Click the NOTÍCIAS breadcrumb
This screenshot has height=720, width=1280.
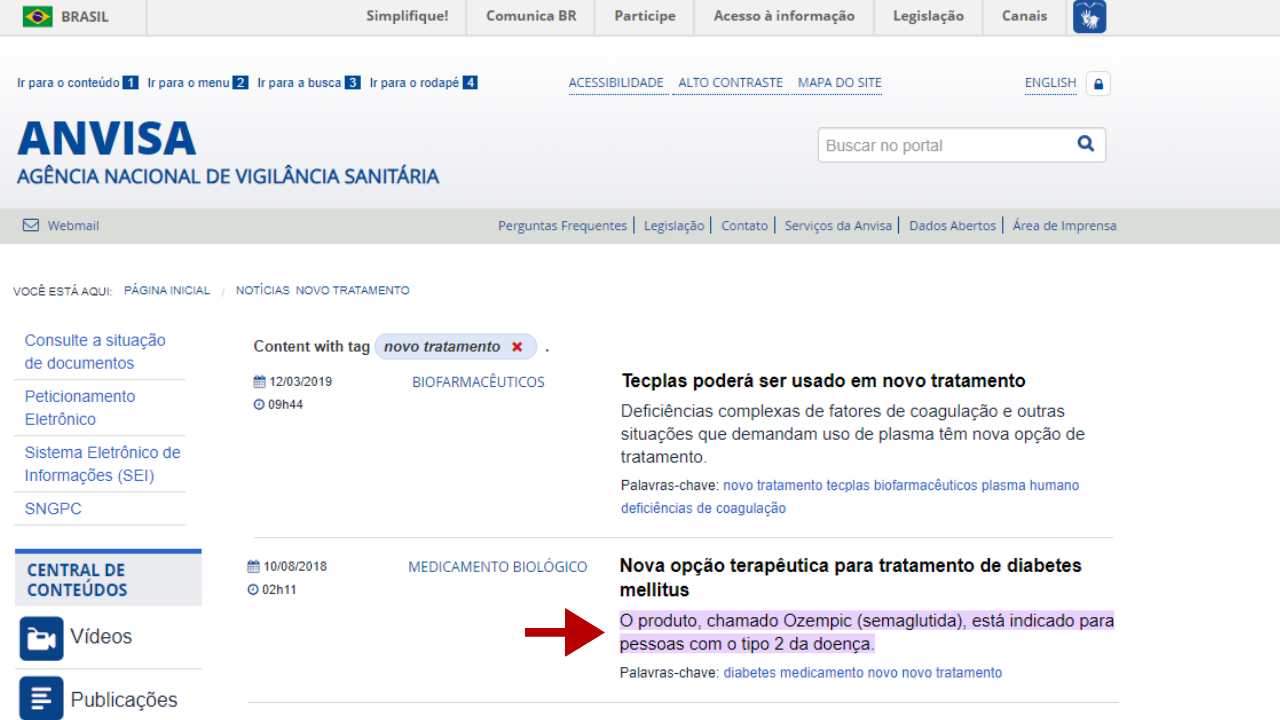[x=263, y=291]
